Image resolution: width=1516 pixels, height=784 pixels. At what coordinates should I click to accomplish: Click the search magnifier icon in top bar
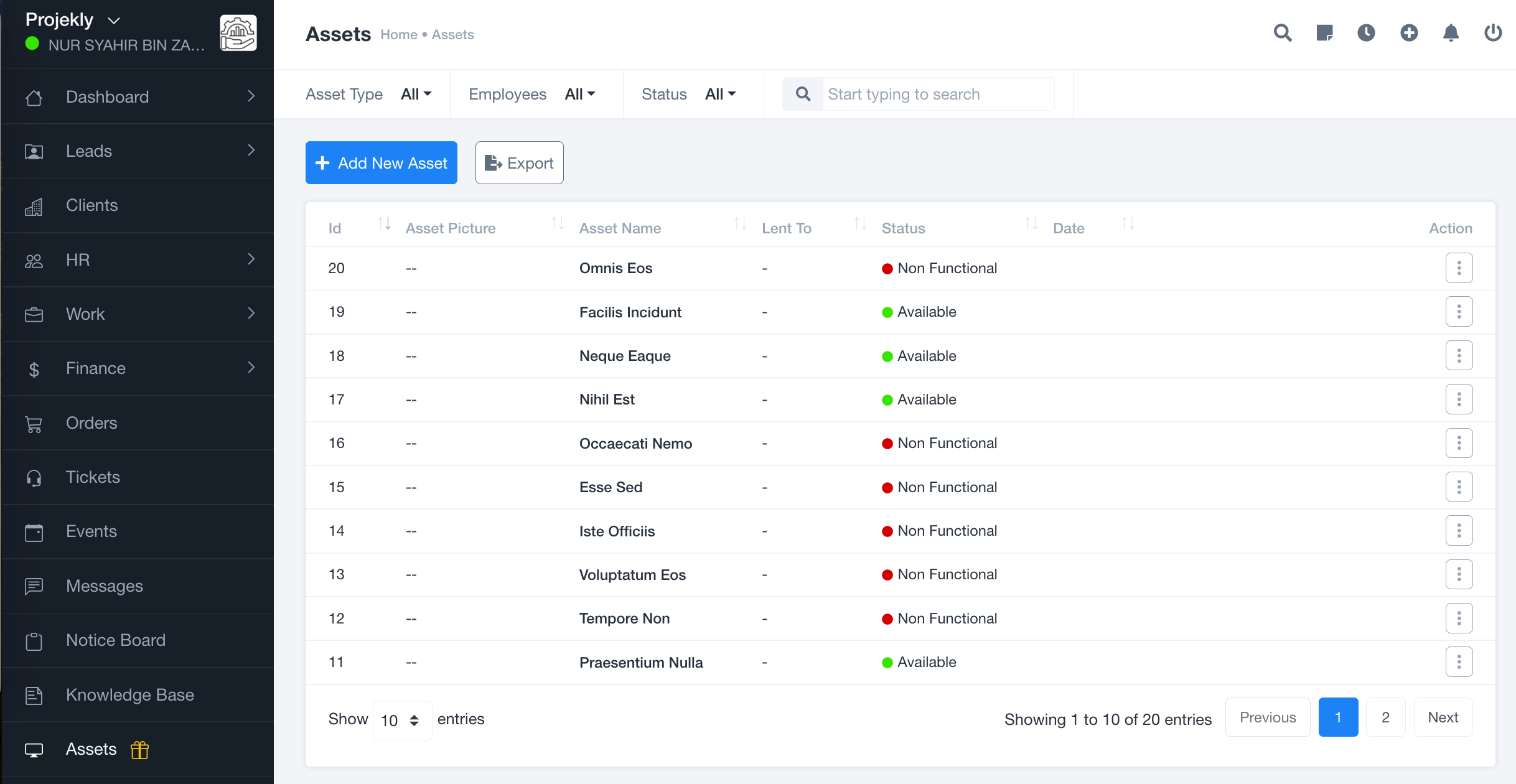pyautogui.click(x=1283, y=33)
